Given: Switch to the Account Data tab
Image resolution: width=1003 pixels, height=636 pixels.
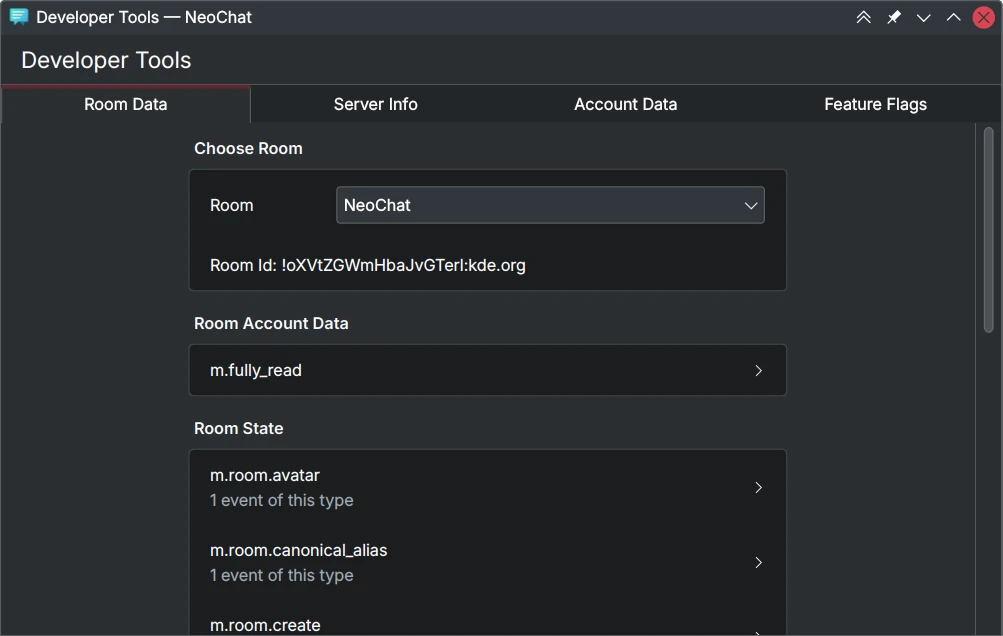Looking at the screenshot, I should coord(626,104).
